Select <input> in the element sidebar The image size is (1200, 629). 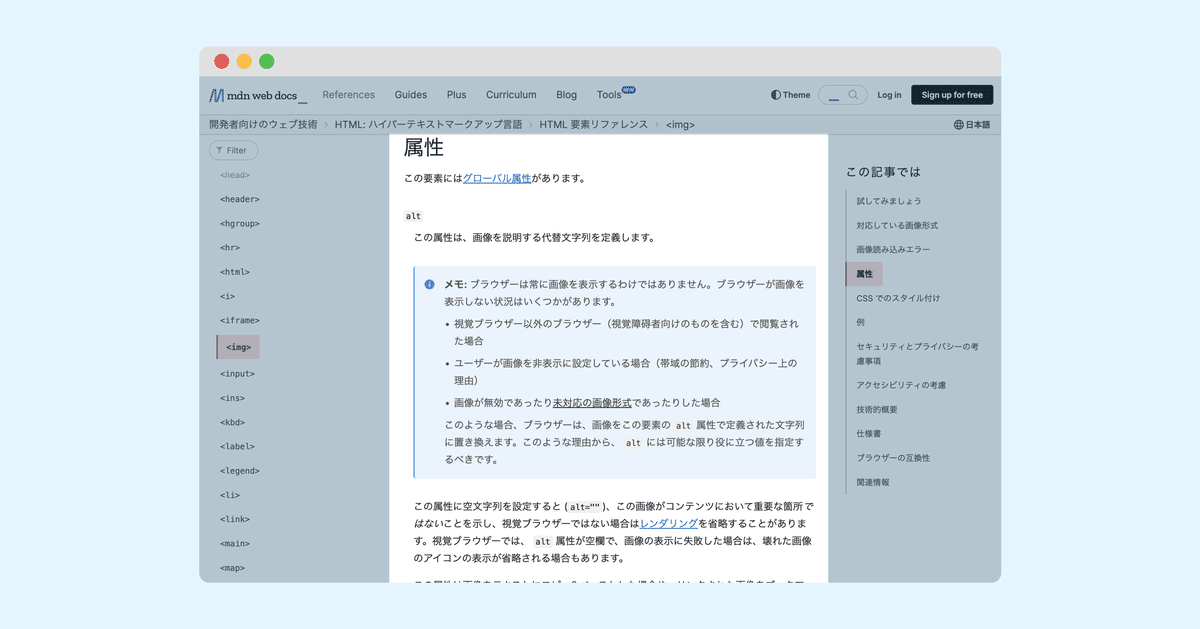coord(238,373)
